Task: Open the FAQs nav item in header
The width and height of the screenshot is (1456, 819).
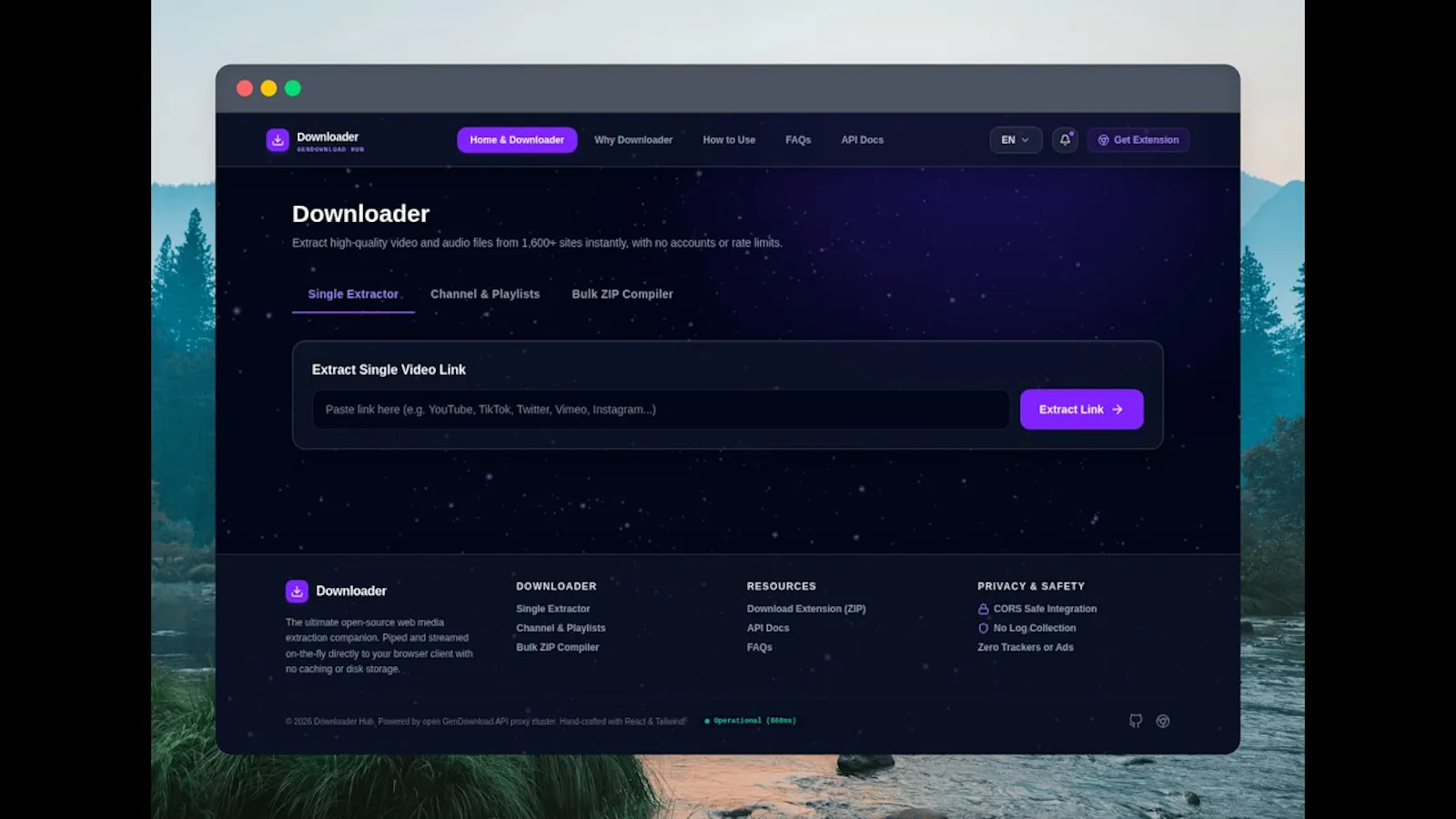Action: tap(798, 140)
